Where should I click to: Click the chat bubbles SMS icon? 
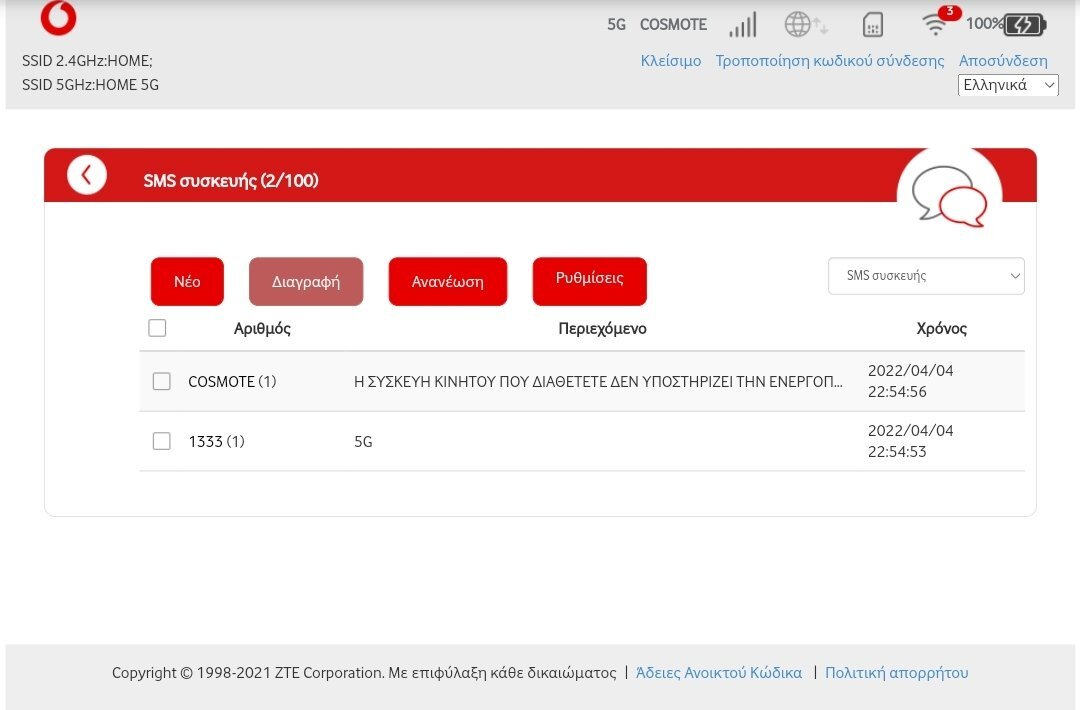(x=949, y=196)
